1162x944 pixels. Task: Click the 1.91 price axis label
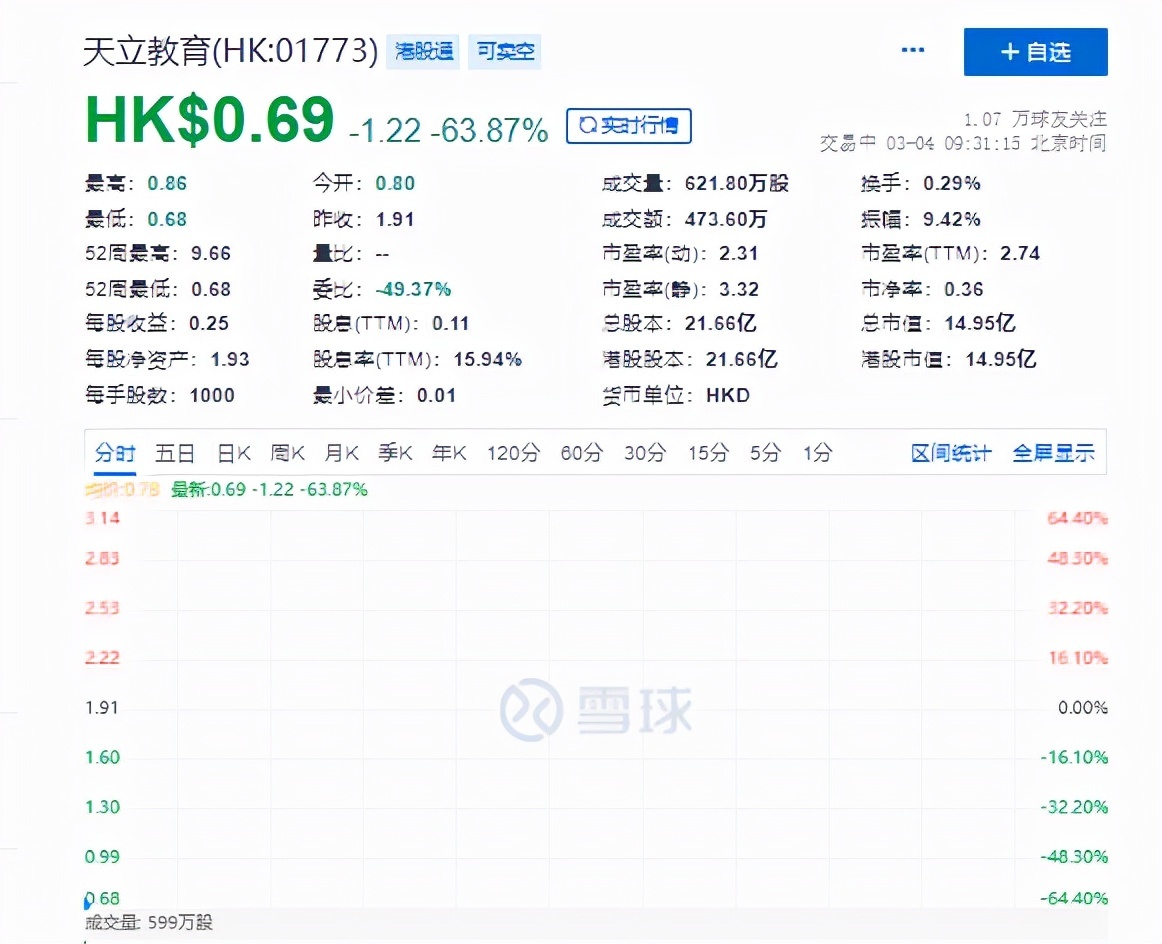(102, 708)
